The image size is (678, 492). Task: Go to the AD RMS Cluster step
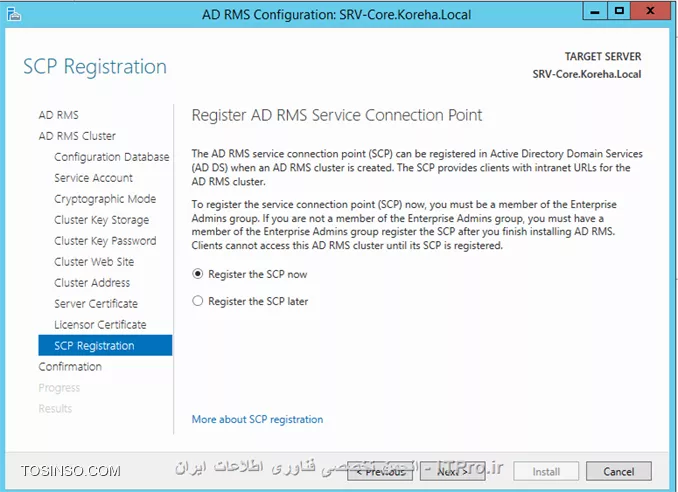(x=77, y=136)
